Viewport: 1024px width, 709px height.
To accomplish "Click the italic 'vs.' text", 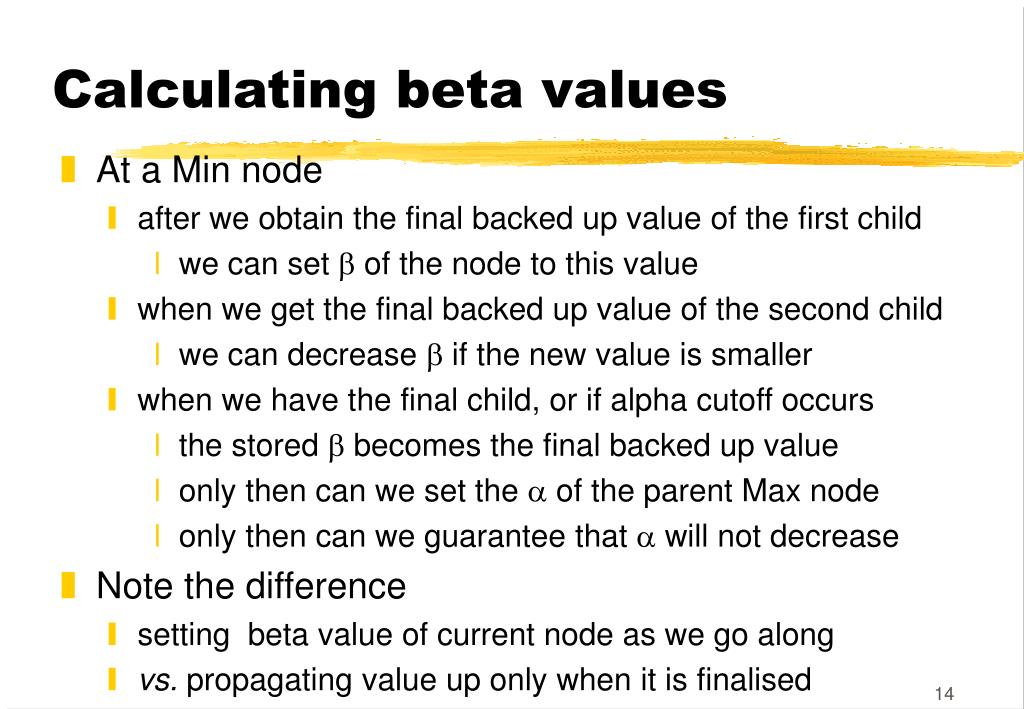I will [158, 680].
